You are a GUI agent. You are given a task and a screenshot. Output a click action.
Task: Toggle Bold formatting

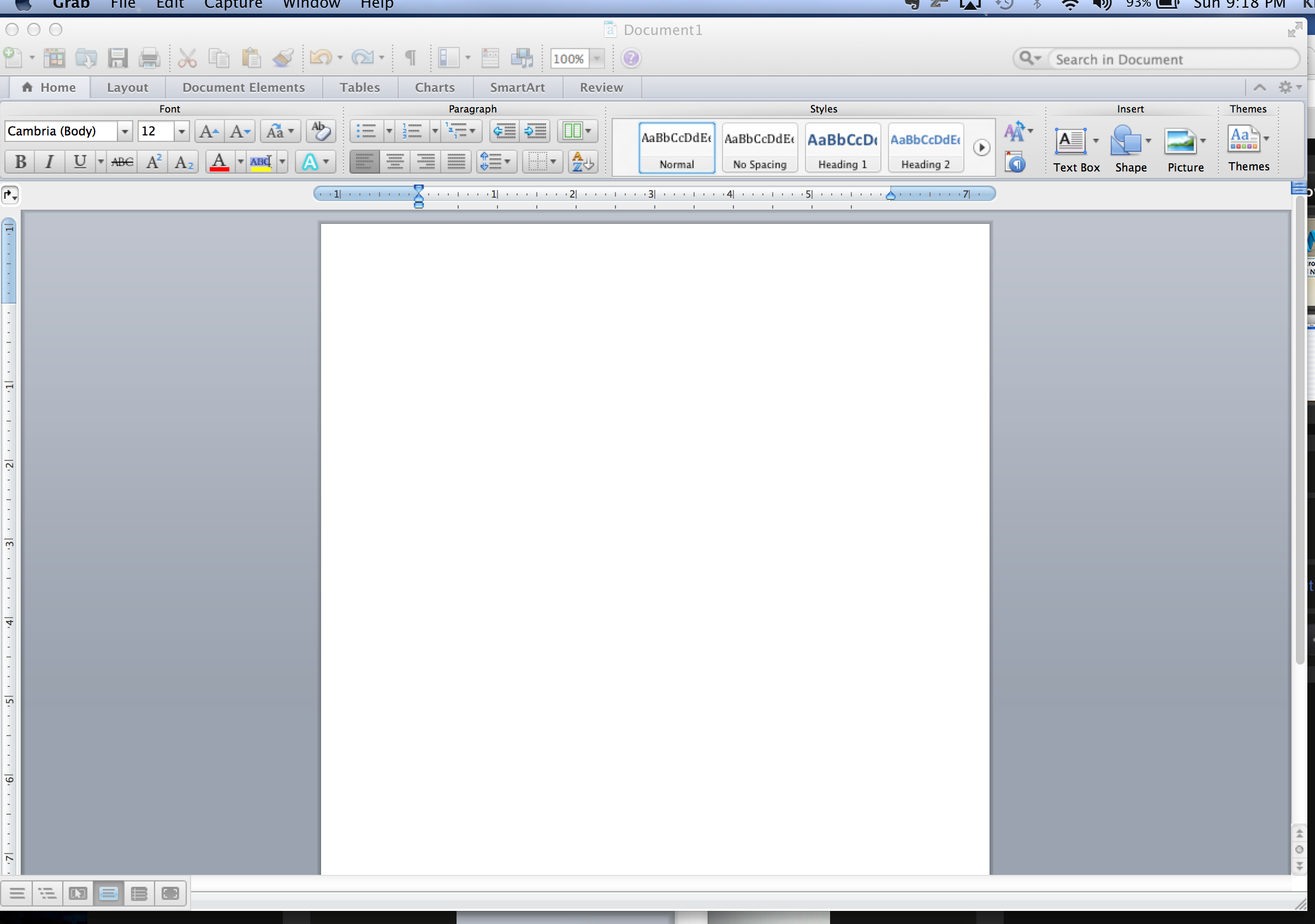point(21,162)
